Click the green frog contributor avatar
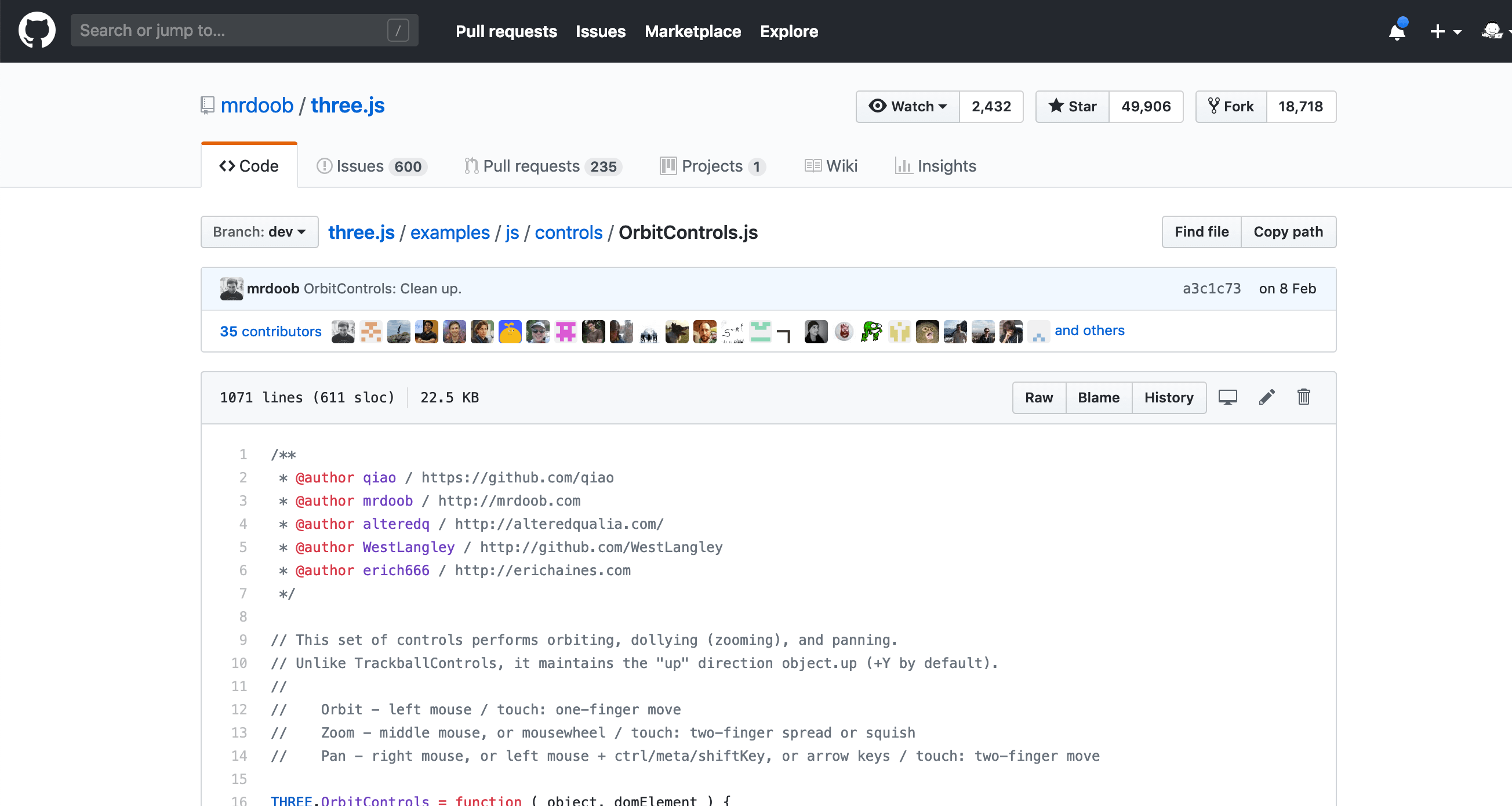The width and height of the screenshot is (1512, 806). click(x=871, y=331)
